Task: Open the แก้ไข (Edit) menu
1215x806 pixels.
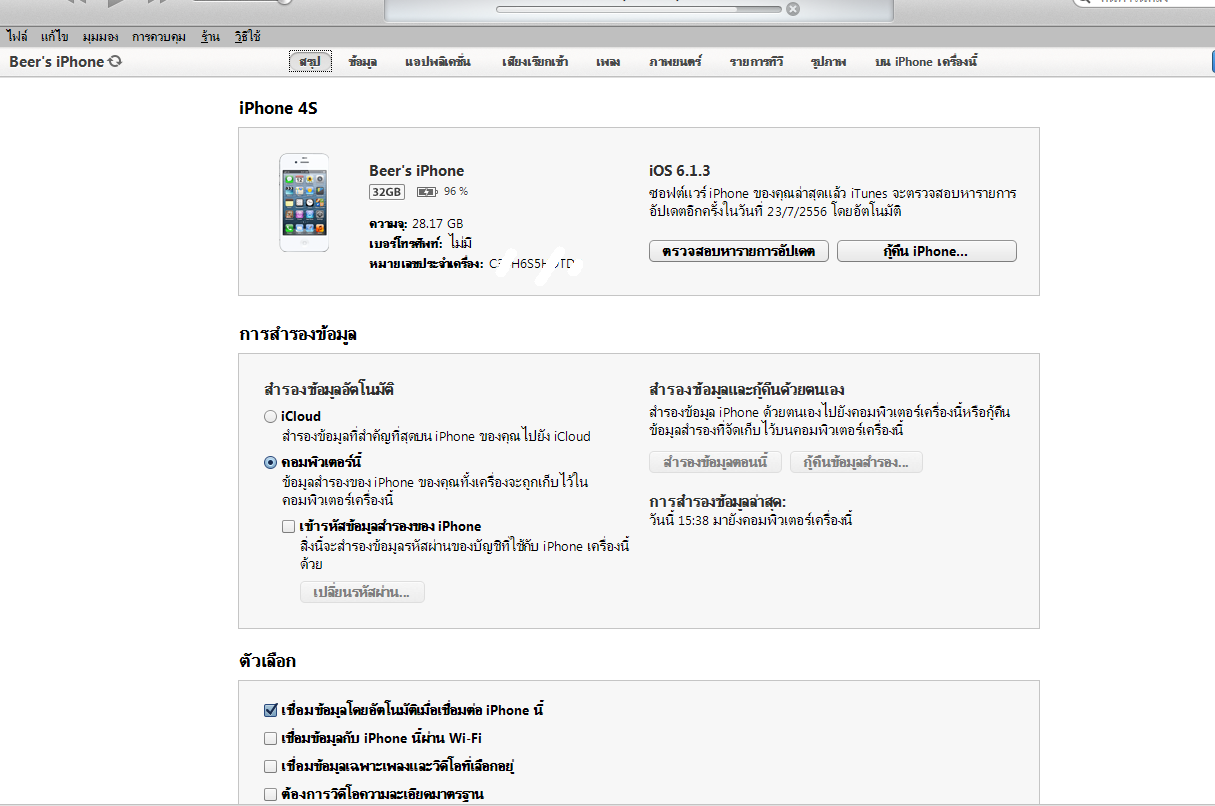Action: (x=55, y=36)
